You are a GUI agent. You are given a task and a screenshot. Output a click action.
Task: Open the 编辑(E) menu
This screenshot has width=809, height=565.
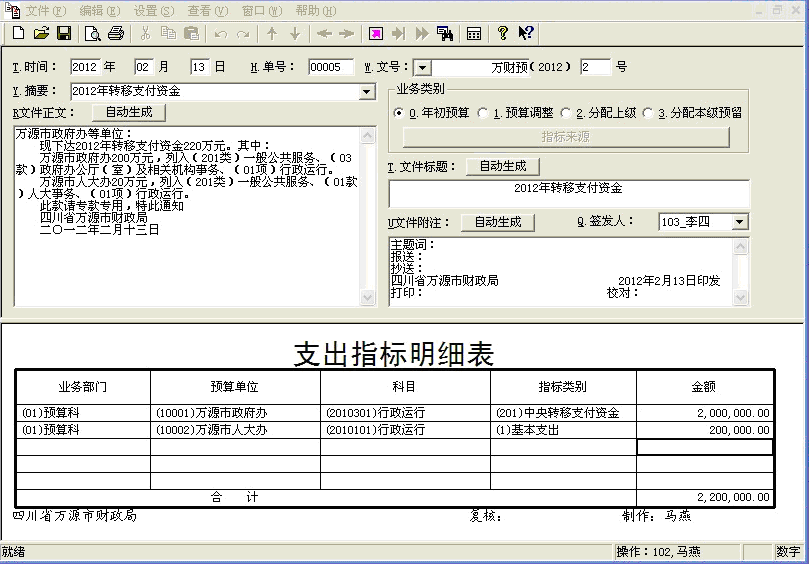coord(100,10)
